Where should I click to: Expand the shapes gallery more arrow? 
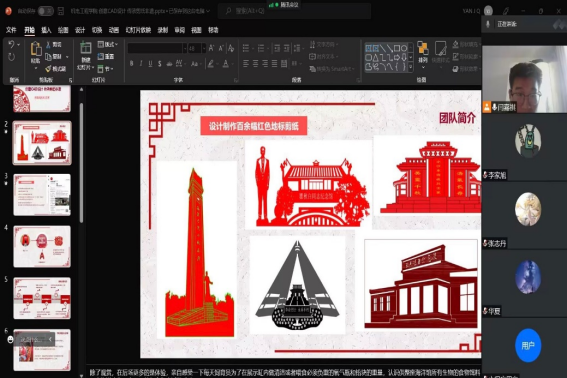(x=410, y=67)
